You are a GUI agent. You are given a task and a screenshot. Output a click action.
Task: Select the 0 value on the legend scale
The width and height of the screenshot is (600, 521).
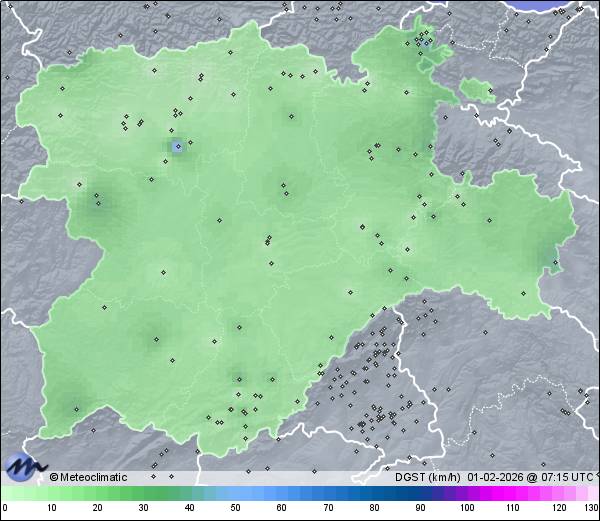click(4, 508)
